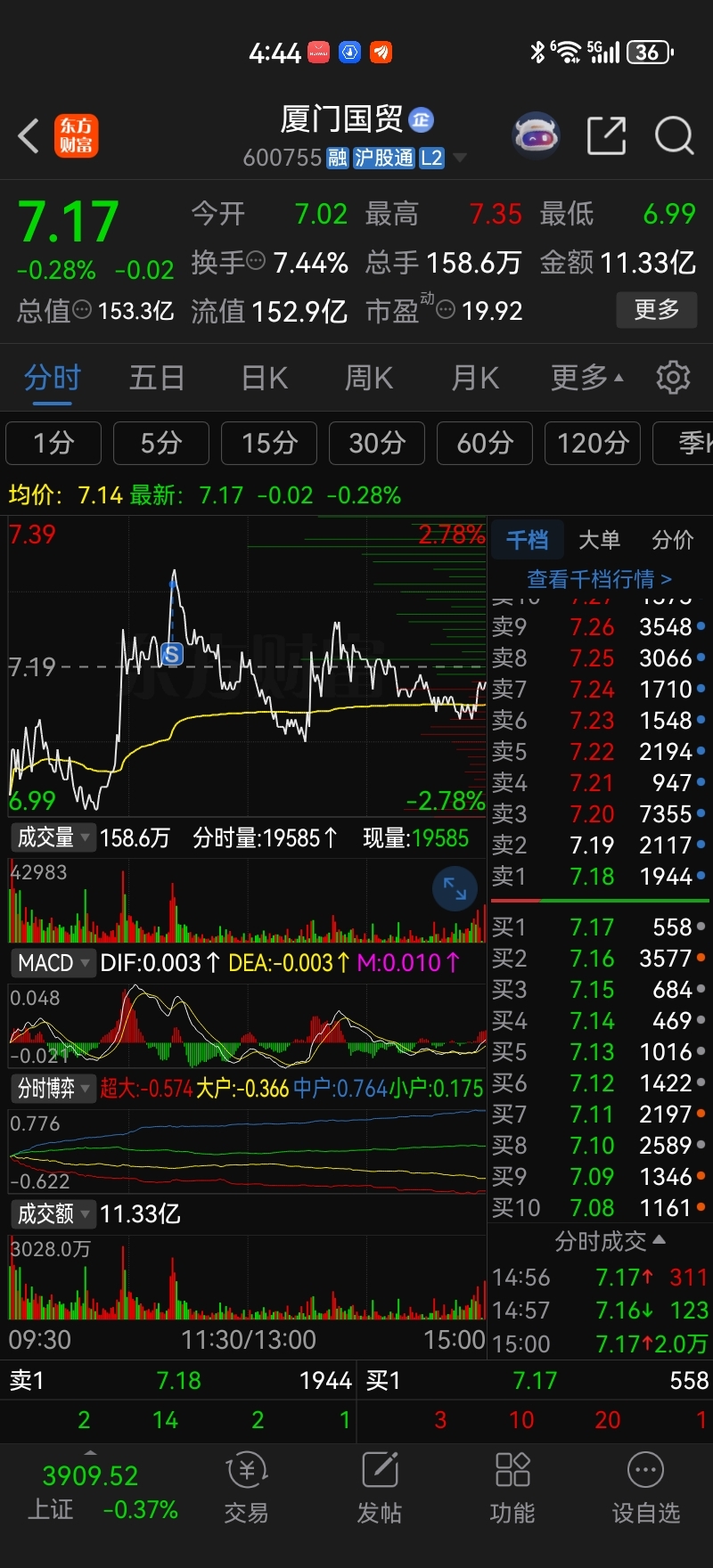Viewport: 713px width, 1568px height.
Task: Open the 更多 chart period dropdown
Action: point(587,378)
